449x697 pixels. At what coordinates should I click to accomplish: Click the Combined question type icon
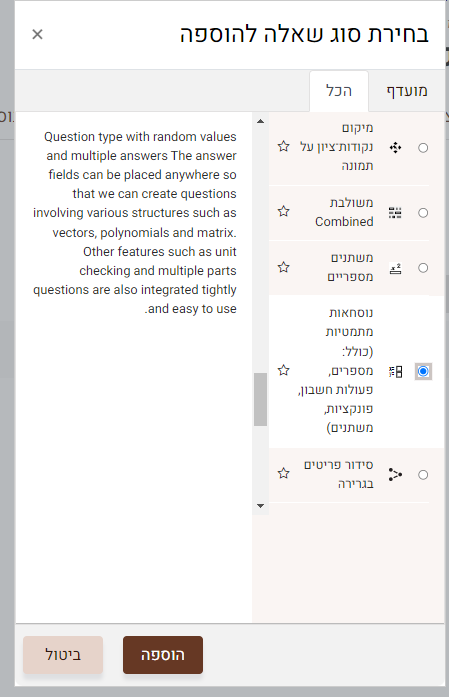(x=395, y=212)
